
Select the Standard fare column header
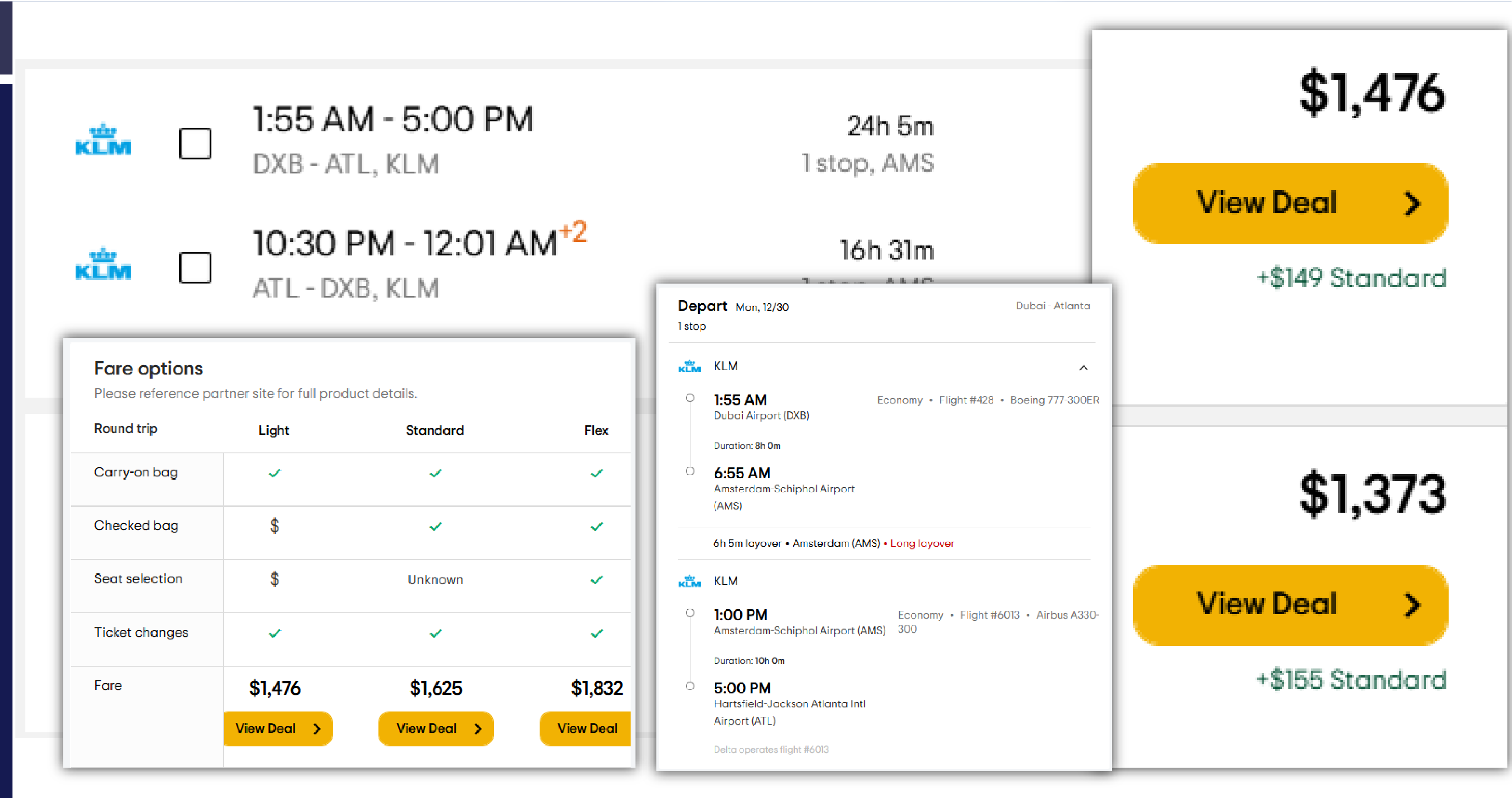pos(434,430)
